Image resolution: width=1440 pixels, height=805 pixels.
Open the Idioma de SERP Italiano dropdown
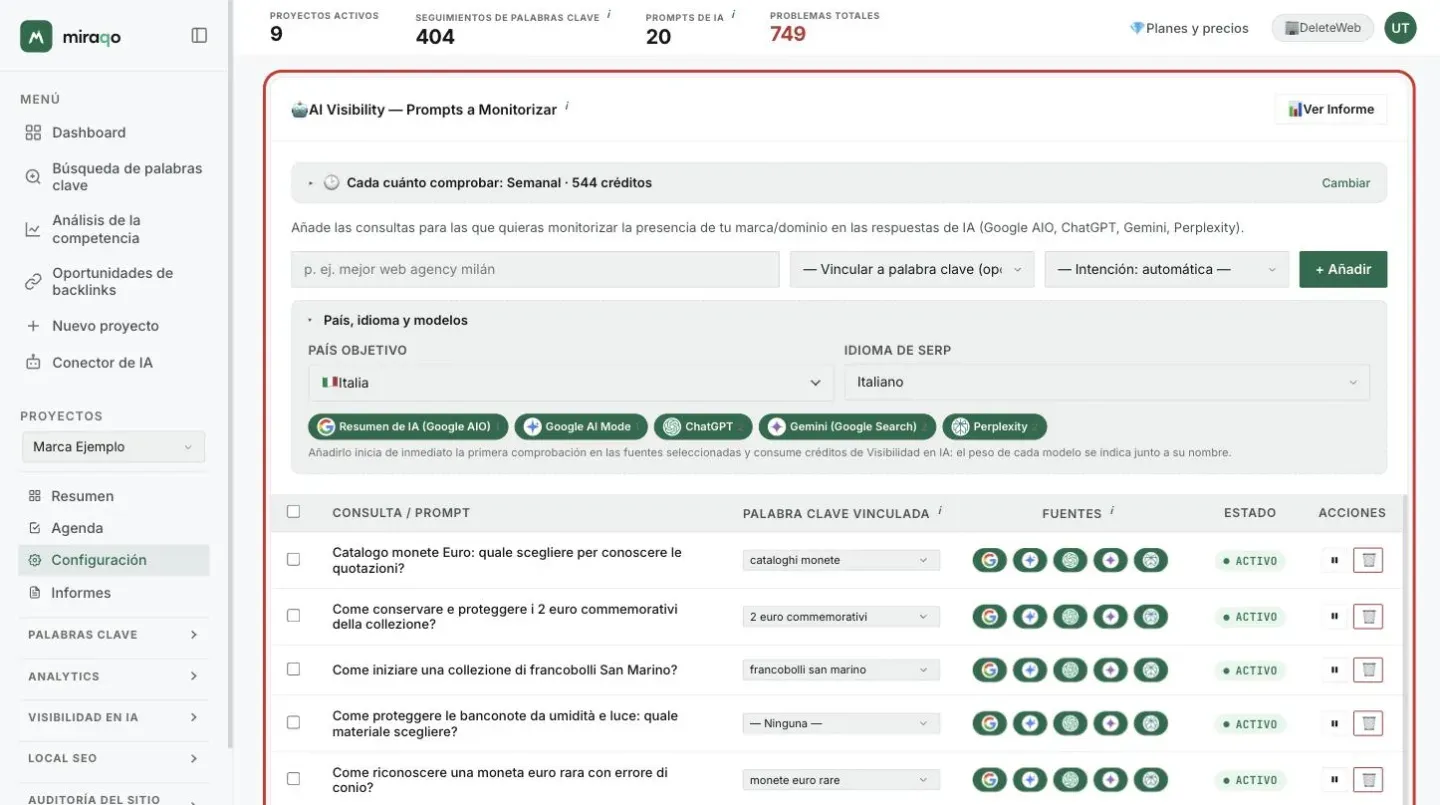pyautogui.click(x=1107, y=382)
